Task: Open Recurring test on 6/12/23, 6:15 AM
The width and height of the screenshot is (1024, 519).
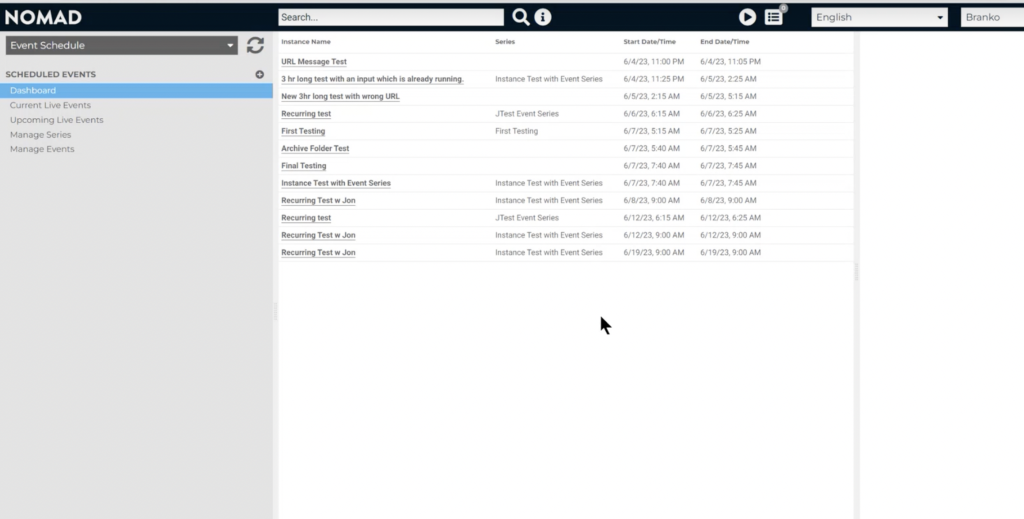Action: [306, 217]
